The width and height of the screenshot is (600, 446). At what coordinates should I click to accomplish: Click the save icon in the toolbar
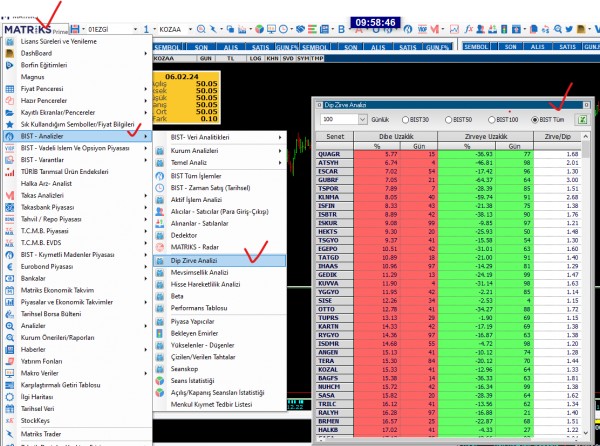coord(75,29)
